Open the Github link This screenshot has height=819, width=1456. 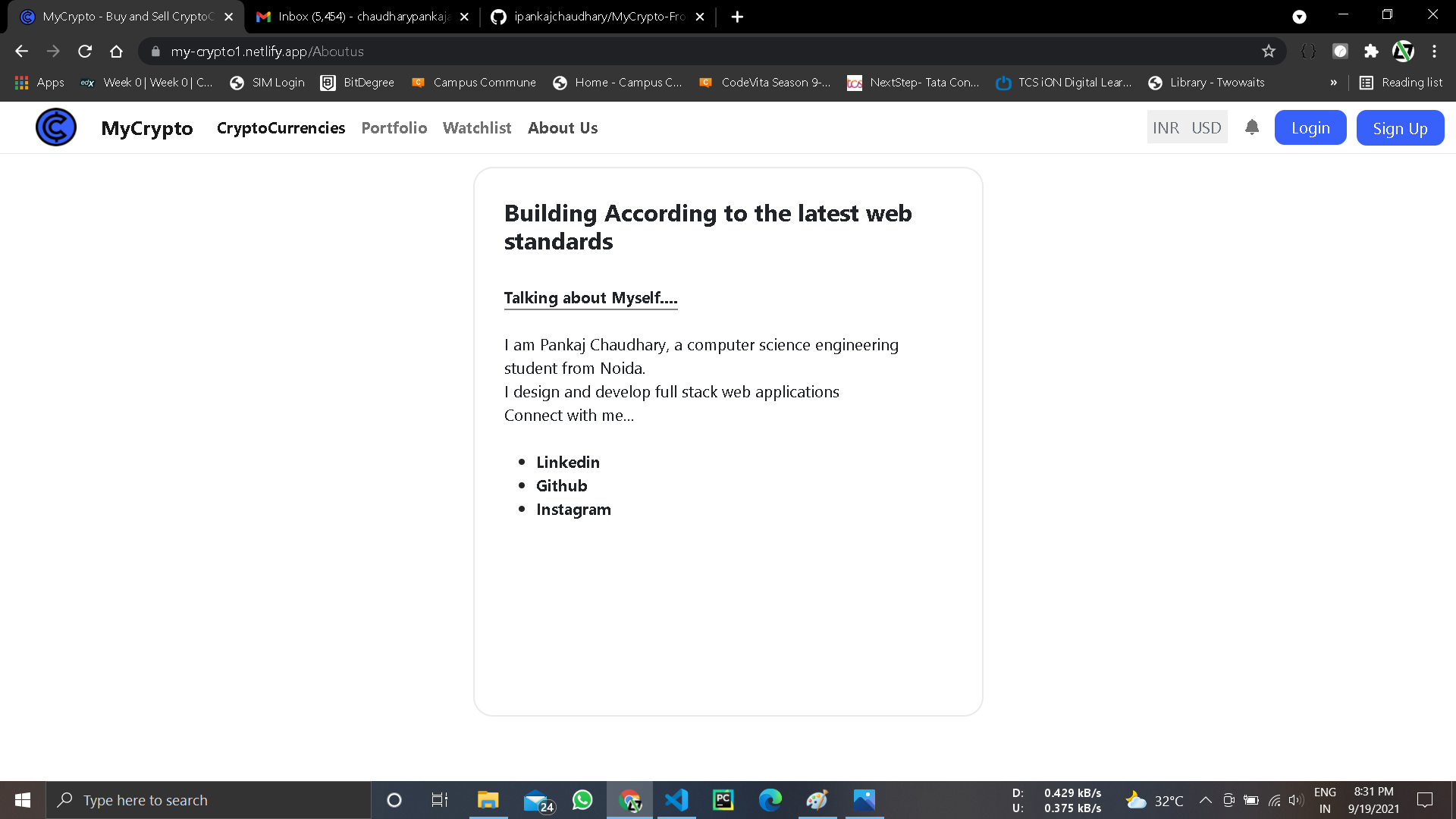pyautogui.click(x=562, y=486)
